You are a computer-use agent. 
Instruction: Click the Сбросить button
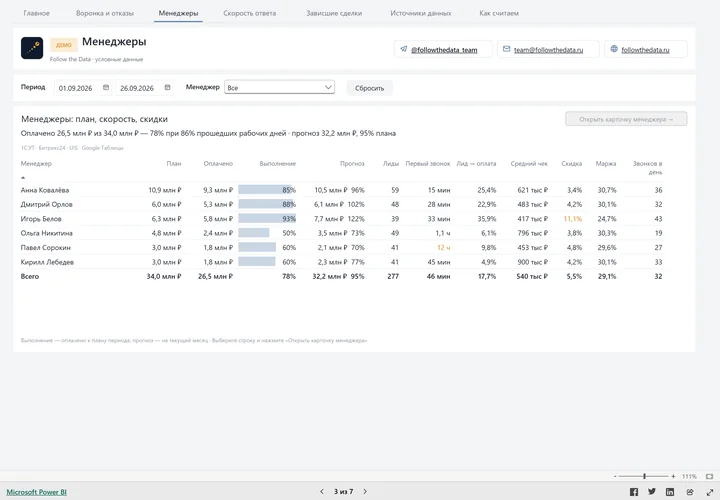[x=369, y=88]
